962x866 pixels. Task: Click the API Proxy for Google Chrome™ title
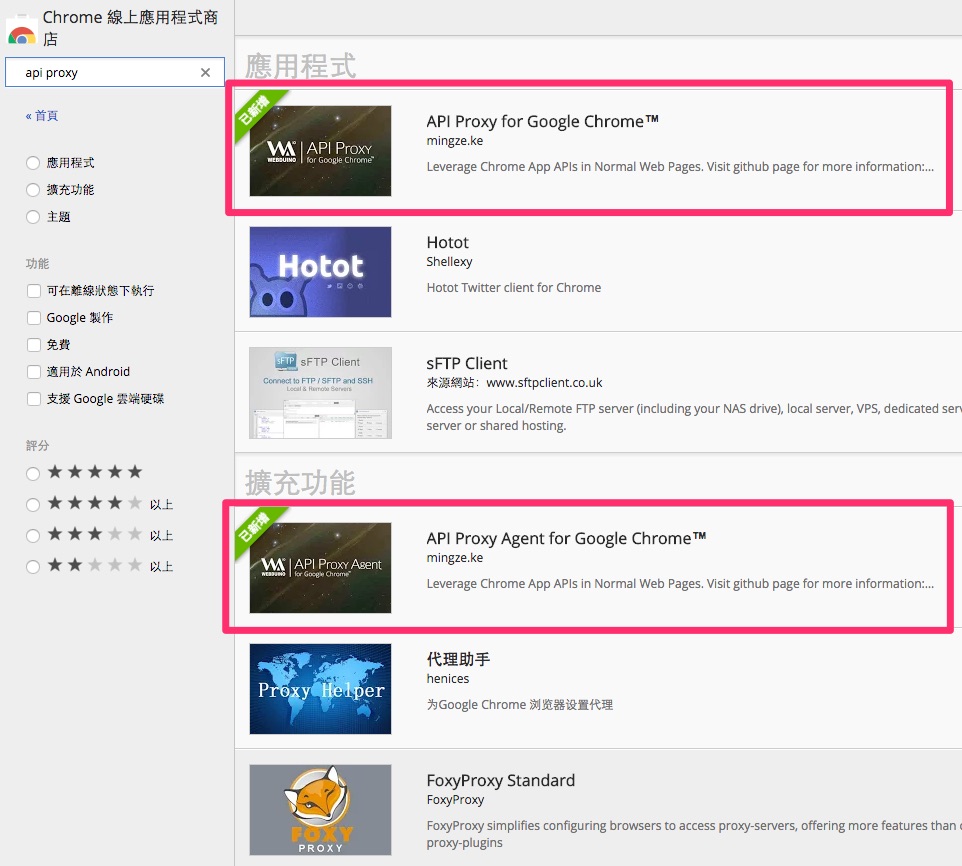point(542,121)
